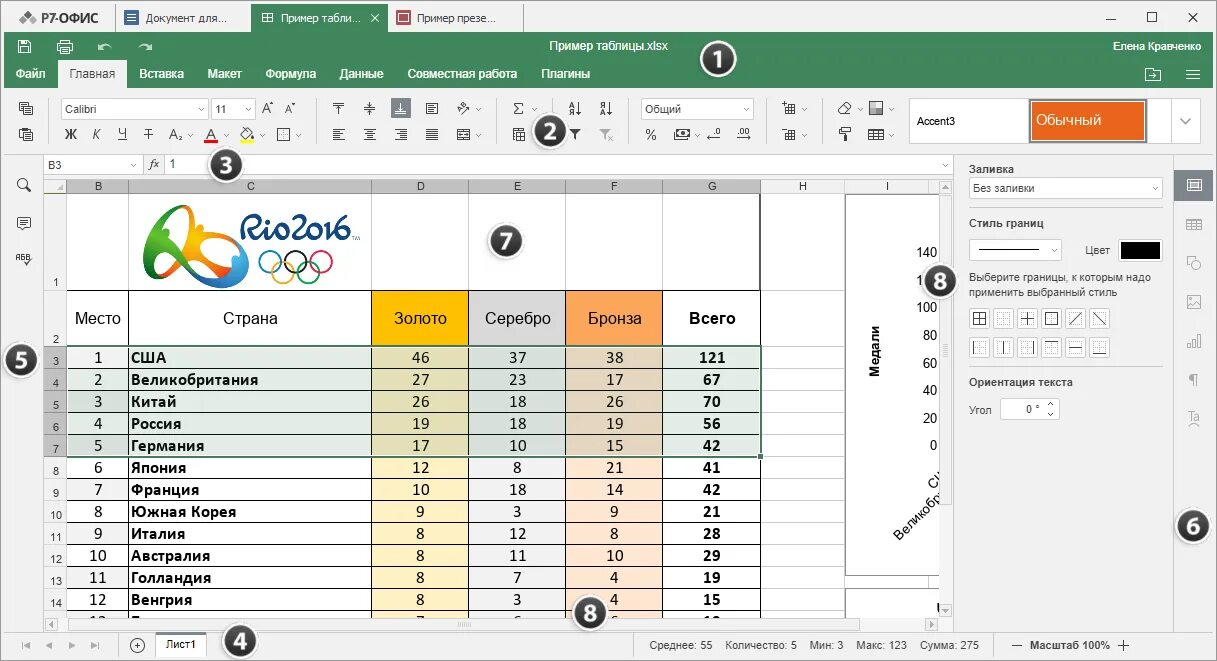The height and width of the screenshot is (661, 1217).
Task: Justify text in cells
Action: click(x=432, y=134)
